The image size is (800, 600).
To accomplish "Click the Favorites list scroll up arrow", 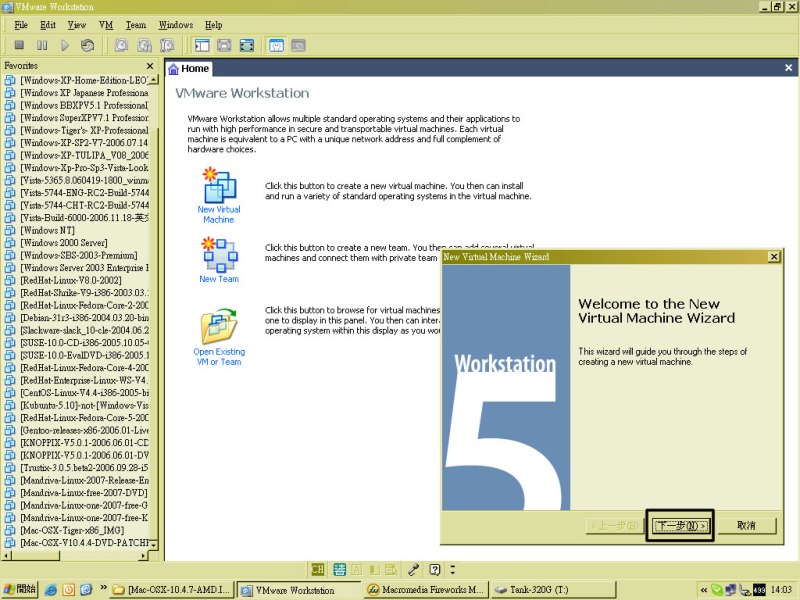I will coord(154,80).
